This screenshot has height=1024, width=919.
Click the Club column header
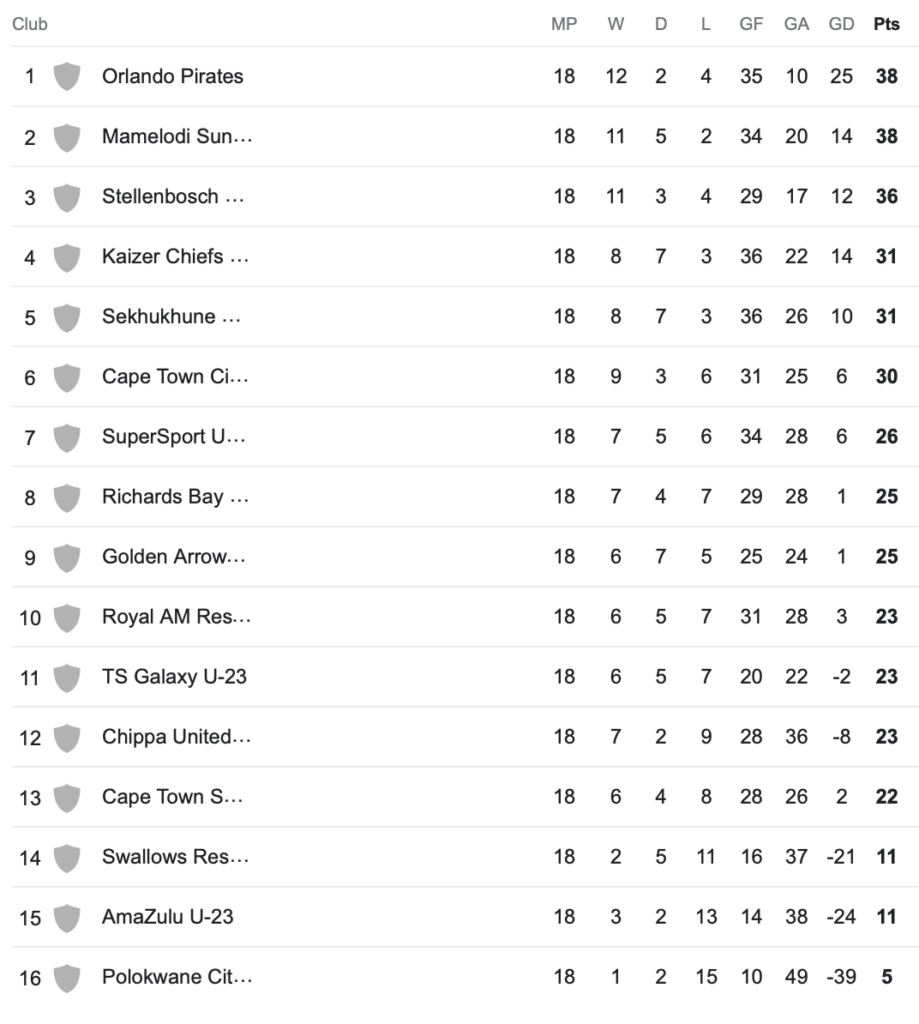coord(30,24)
